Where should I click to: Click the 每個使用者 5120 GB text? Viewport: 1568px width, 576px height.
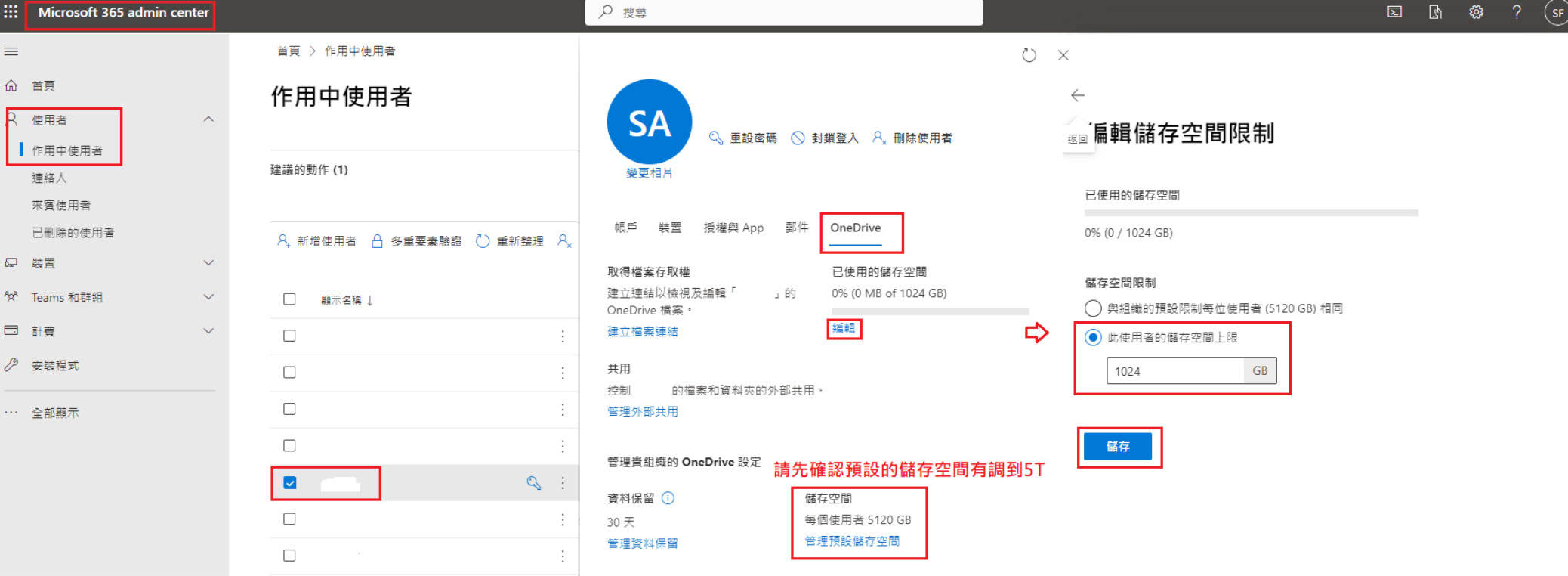[x=858, y=519]
